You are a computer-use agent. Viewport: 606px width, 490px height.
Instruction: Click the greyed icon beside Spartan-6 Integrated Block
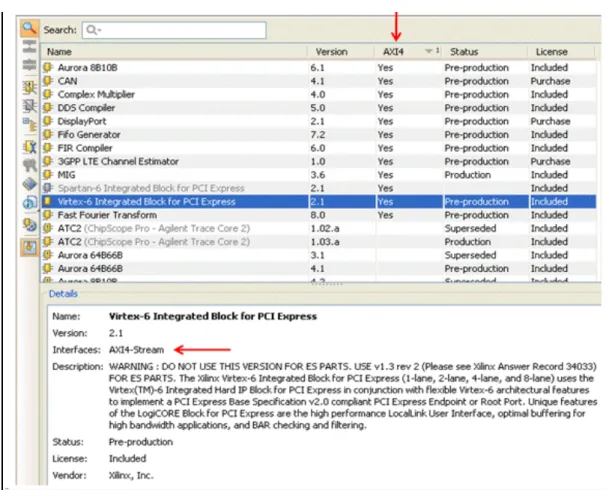coord(48,188)
